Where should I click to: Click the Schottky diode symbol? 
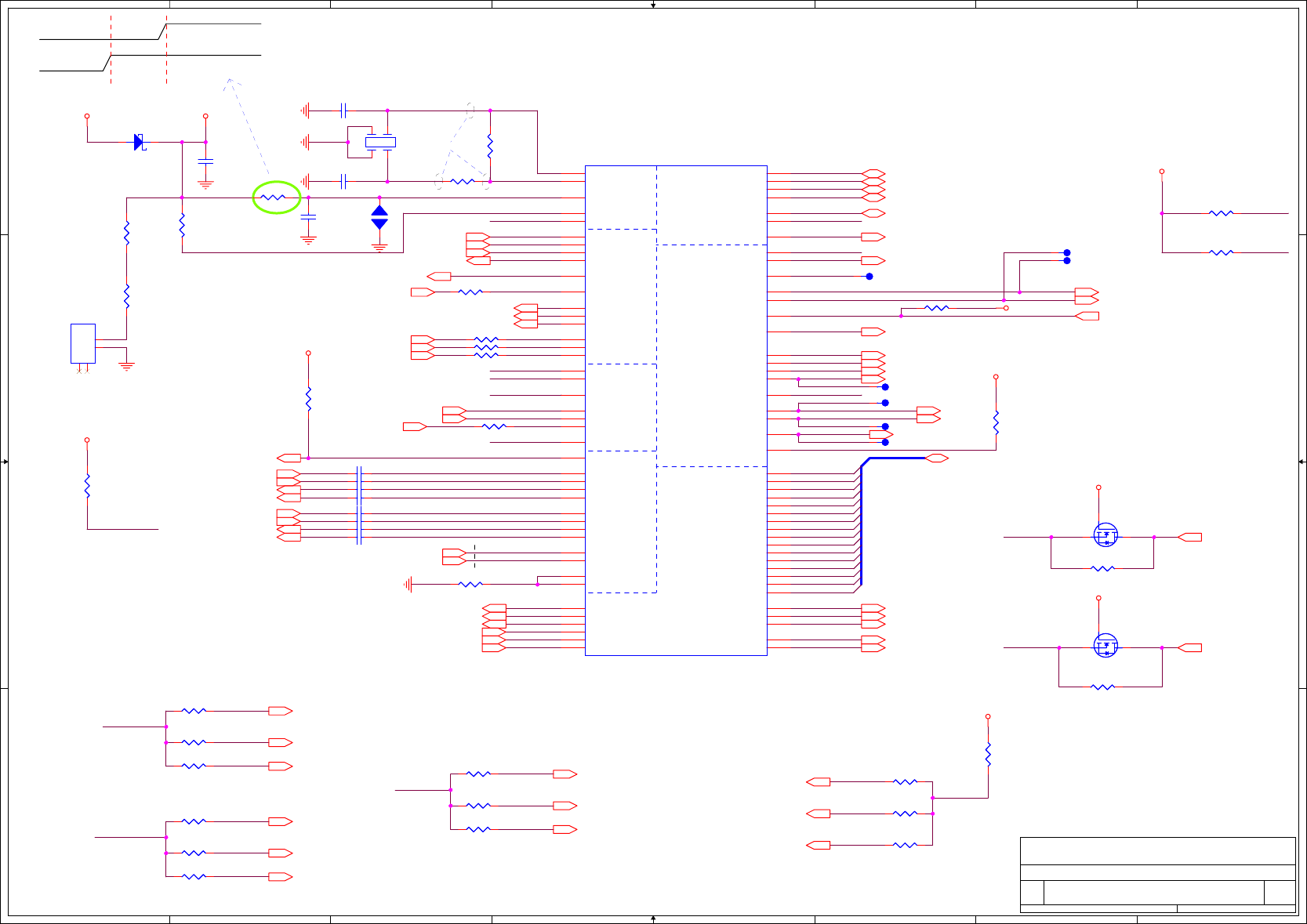[140, 142]
